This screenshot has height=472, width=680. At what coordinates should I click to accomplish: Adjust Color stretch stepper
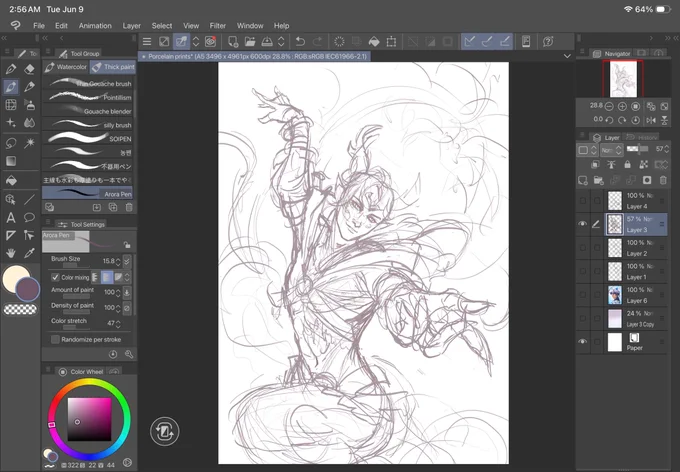pos(118,323)
